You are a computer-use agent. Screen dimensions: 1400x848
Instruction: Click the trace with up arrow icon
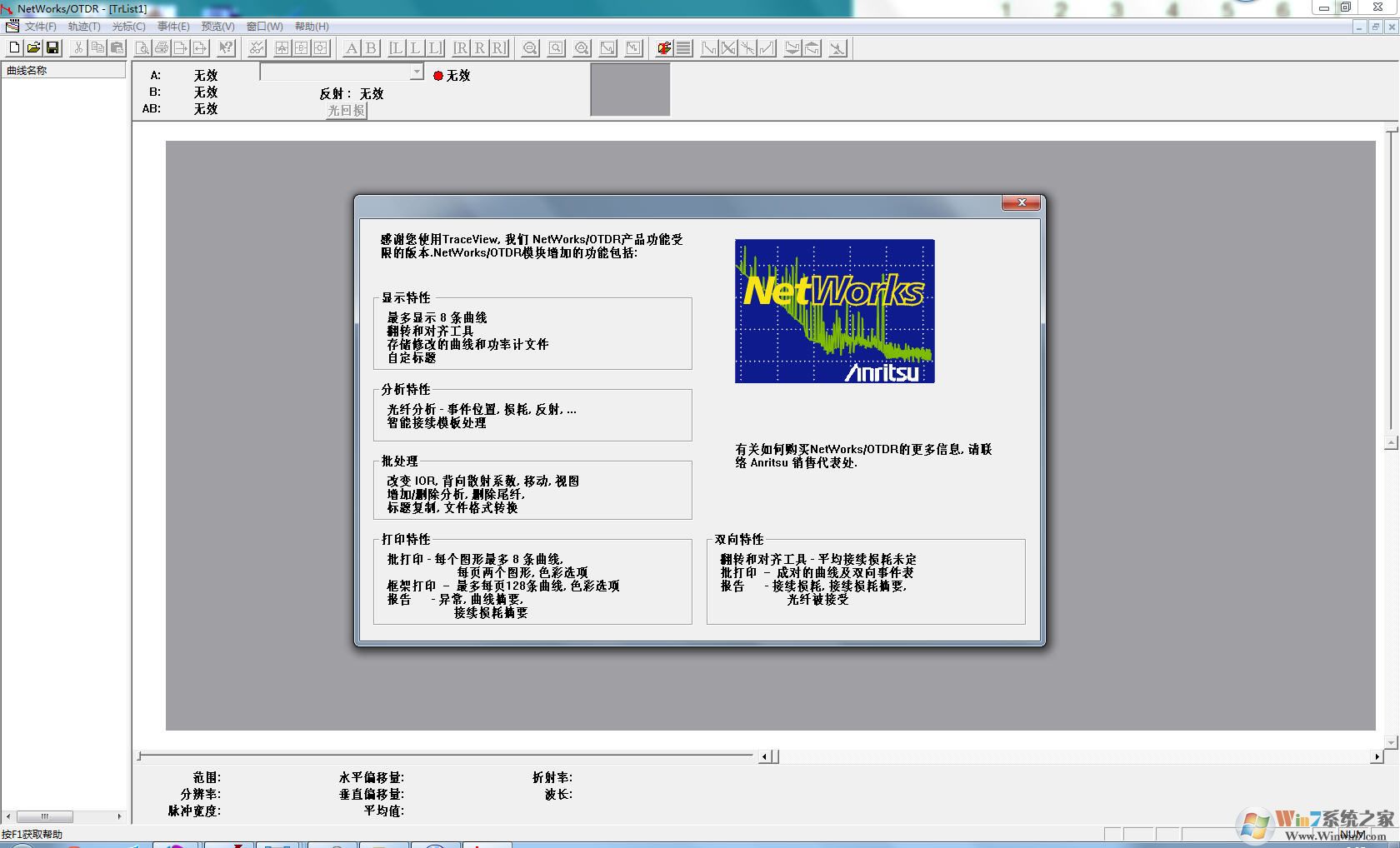tap(812, 48)
